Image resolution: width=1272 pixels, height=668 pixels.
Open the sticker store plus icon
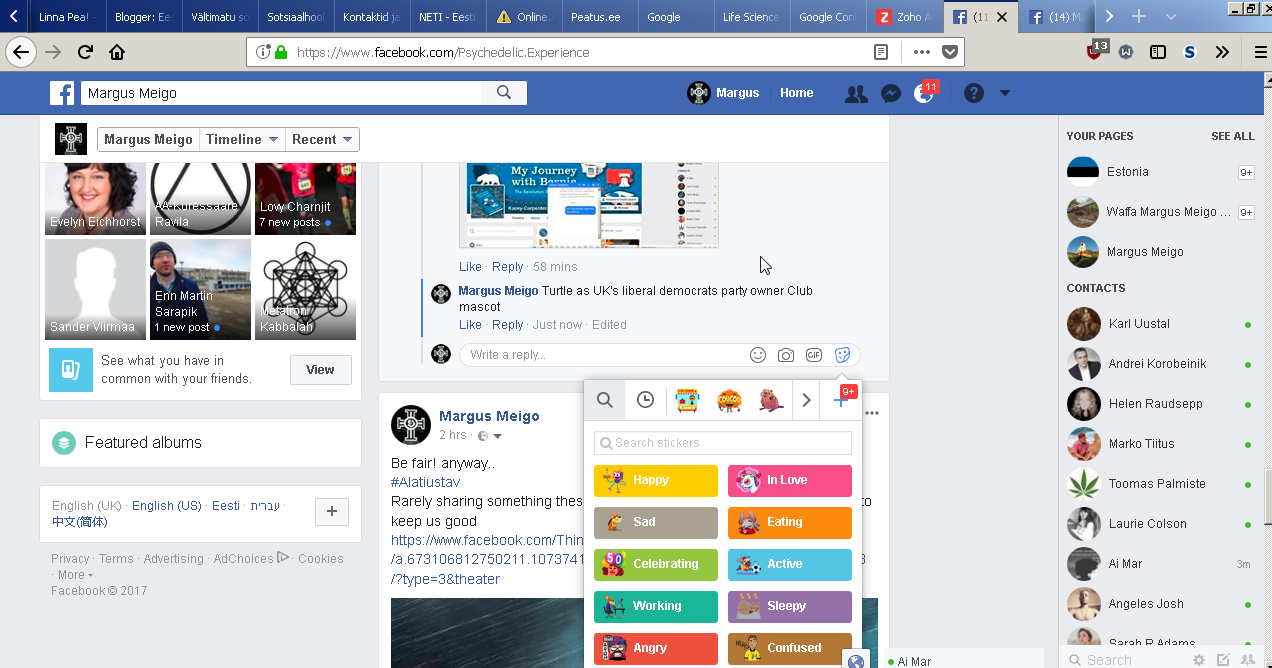point(840,400)
